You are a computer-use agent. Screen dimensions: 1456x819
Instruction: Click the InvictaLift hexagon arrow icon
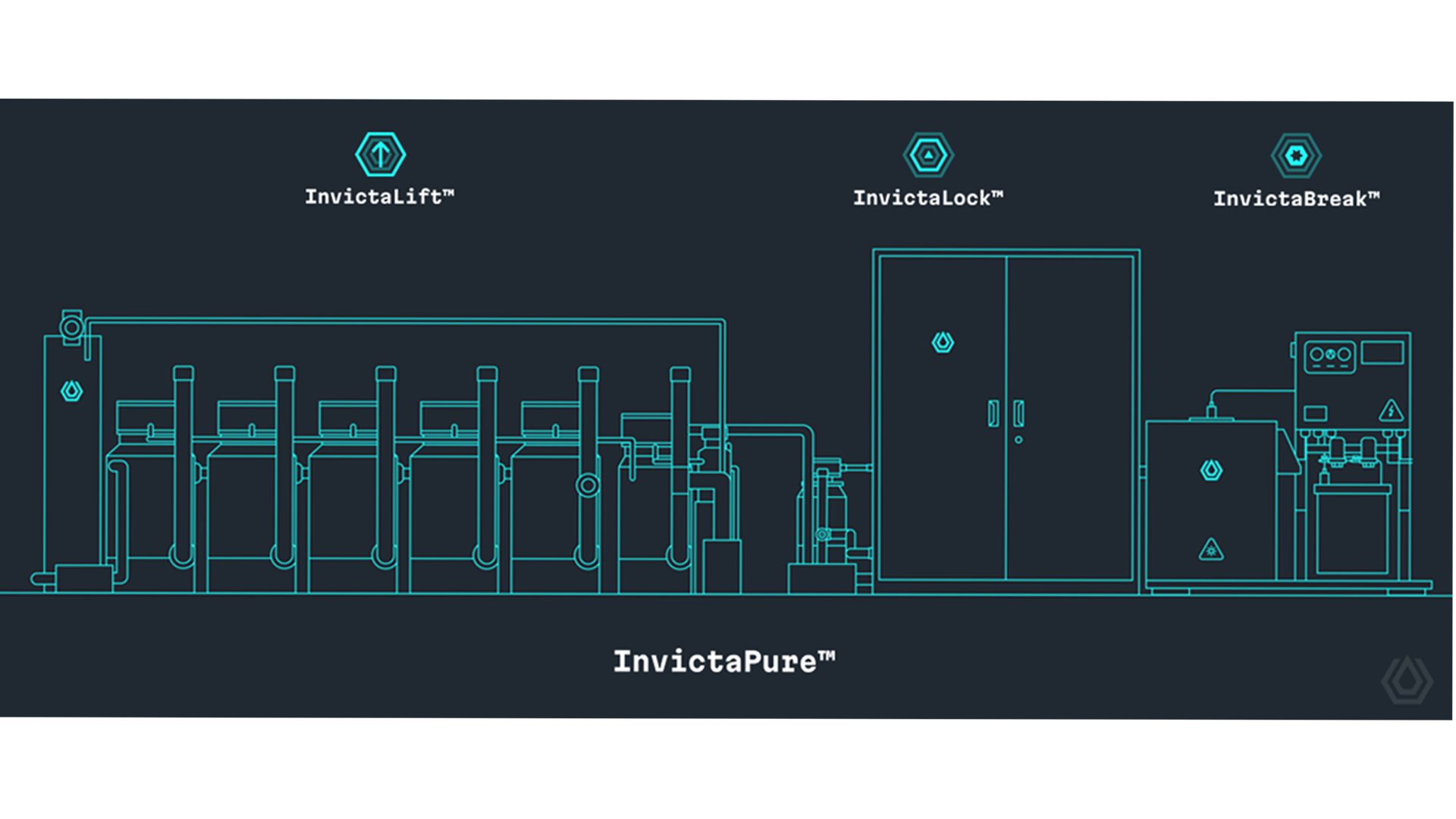pyautogui.click(x=380, y=155)
